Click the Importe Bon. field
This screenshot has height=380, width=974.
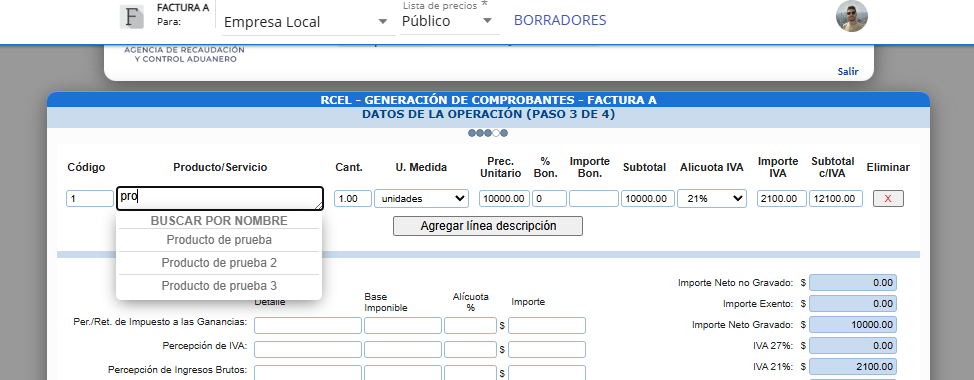point(594,199)
